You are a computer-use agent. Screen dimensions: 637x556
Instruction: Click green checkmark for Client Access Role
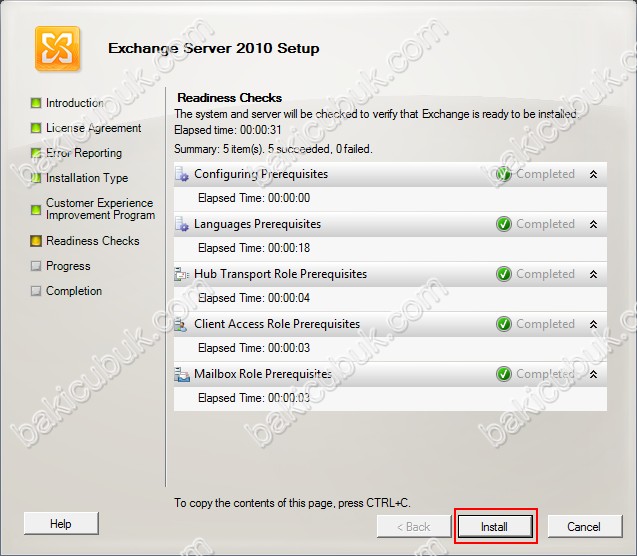coord(504,324)
